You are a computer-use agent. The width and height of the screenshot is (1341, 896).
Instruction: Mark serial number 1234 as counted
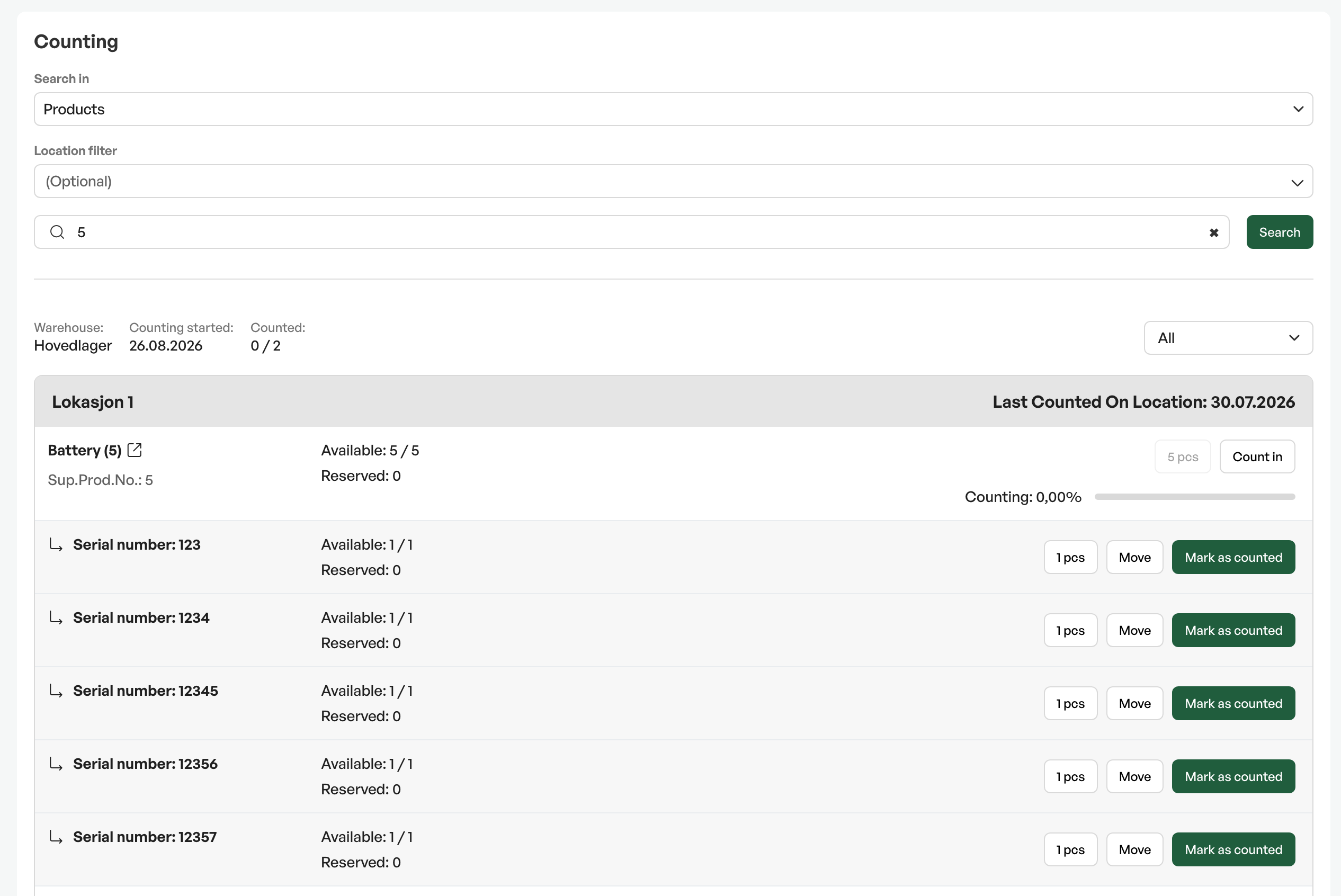click(x=1233, y=630)
